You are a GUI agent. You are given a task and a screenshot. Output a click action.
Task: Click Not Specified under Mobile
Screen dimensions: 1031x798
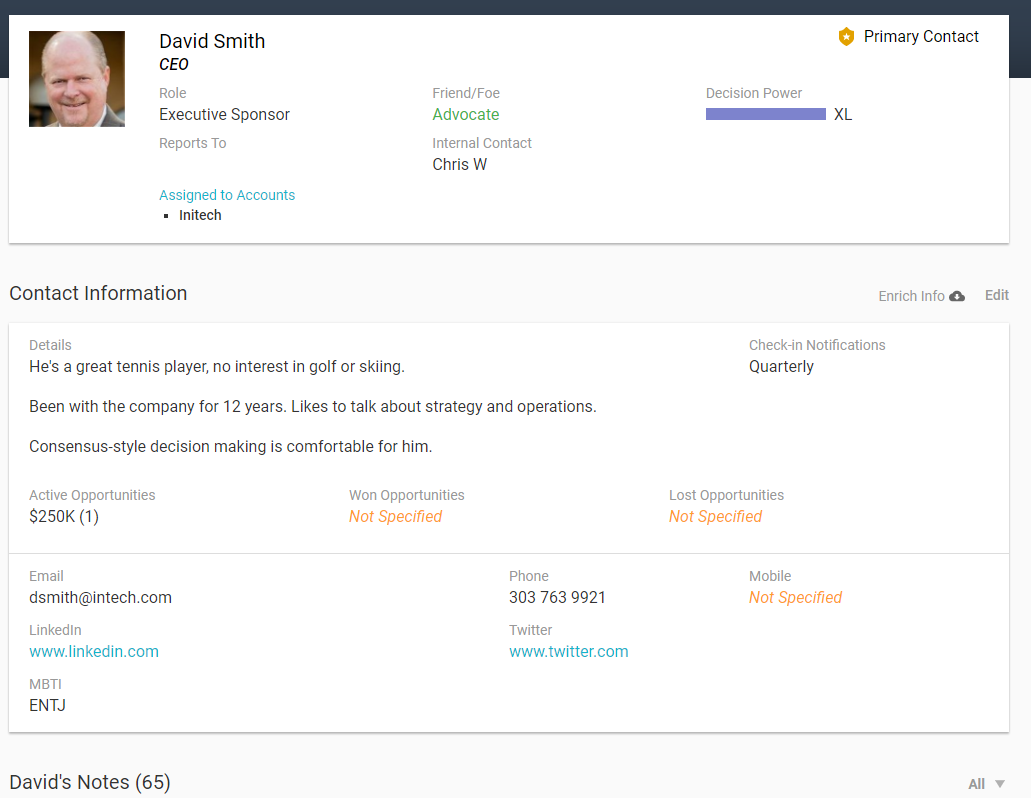click(795, 597)
